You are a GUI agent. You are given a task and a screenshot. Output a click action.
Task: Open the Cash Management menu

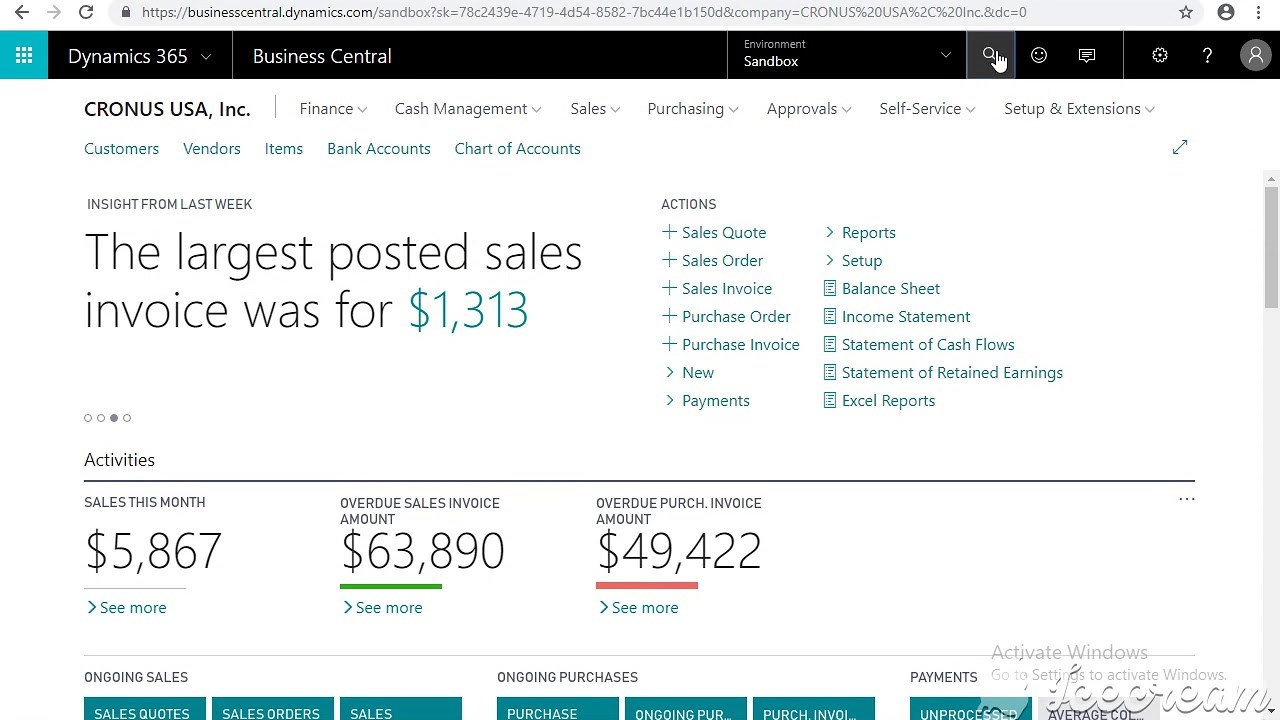pos(468,109)
